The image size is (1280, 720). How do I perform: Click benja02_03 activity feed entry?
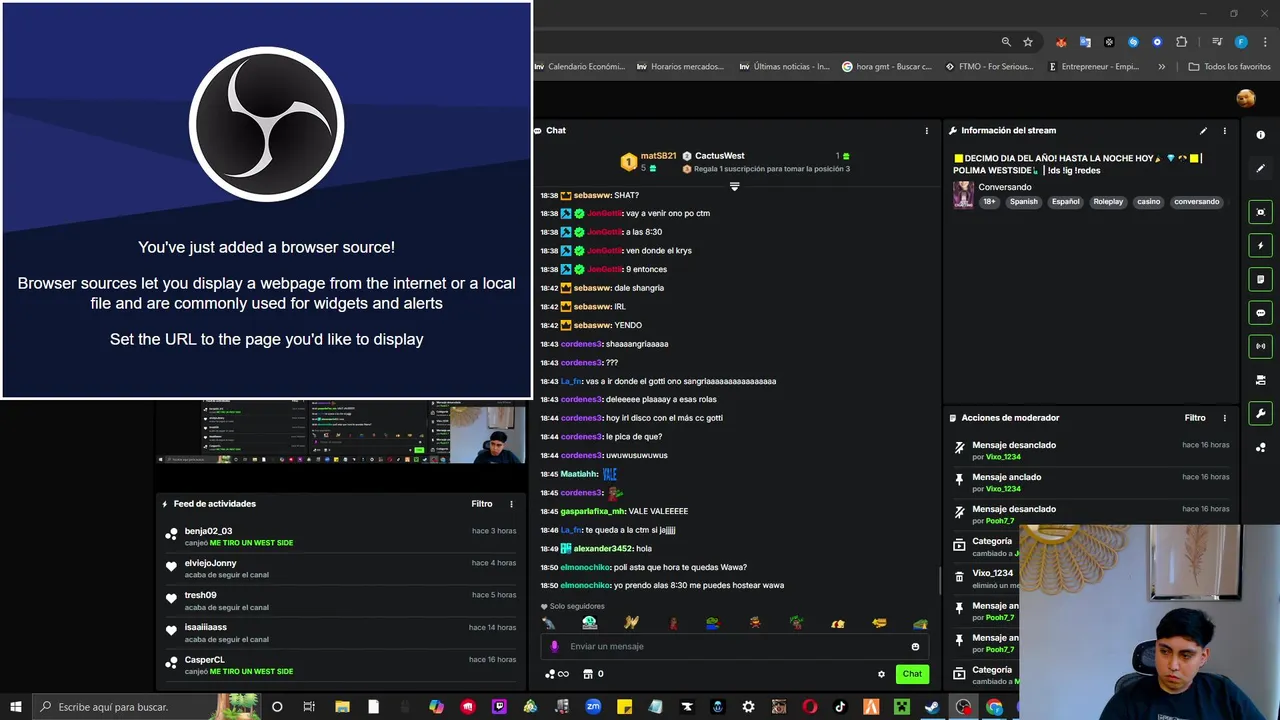(x=340, y=537)
